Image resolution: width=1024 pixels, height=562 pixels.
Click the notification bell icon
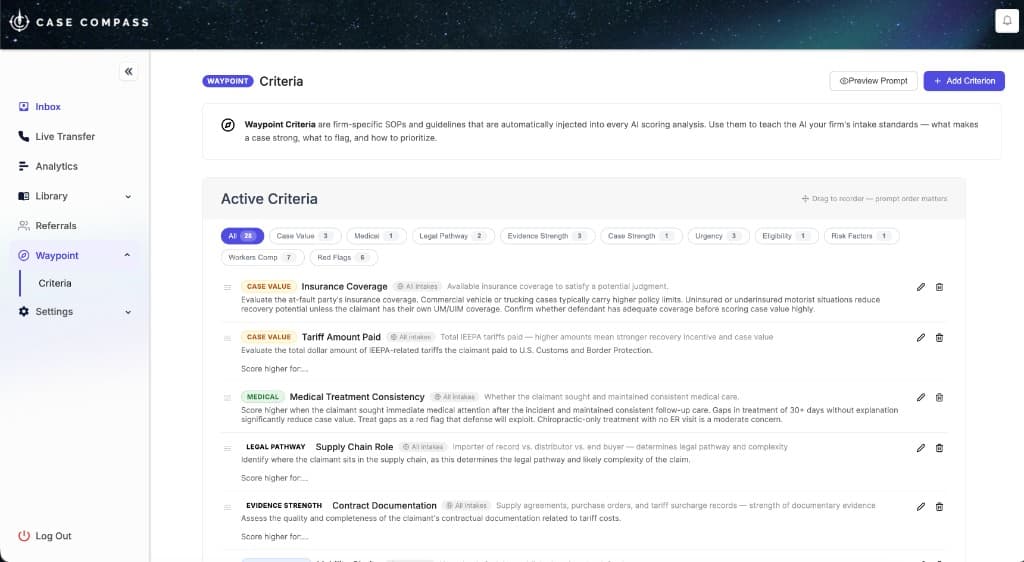click(x=1005, y=21)
